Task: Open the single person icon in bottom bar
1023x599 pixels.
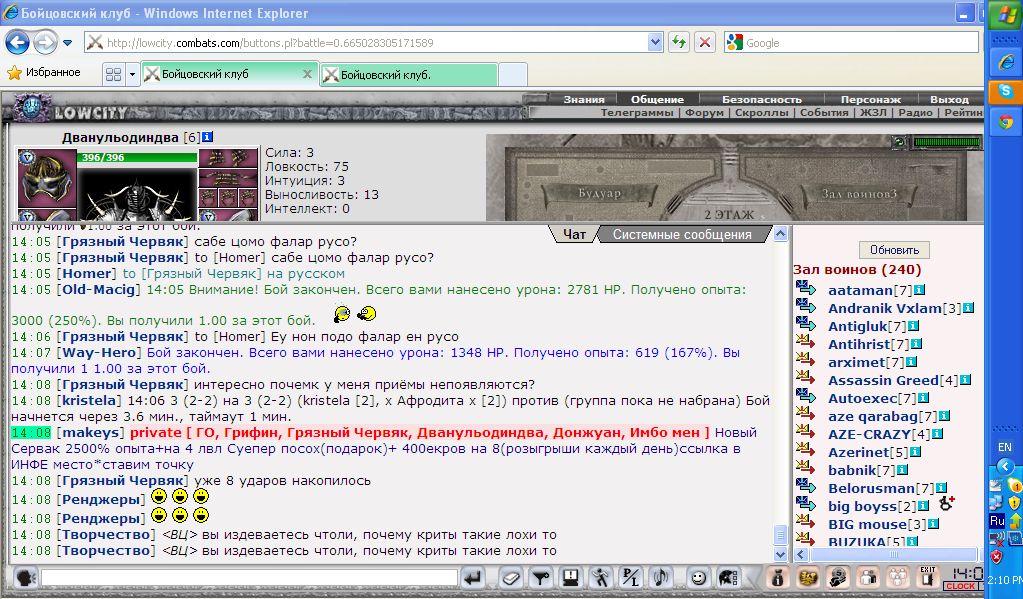Action: [x=868, y=577]
